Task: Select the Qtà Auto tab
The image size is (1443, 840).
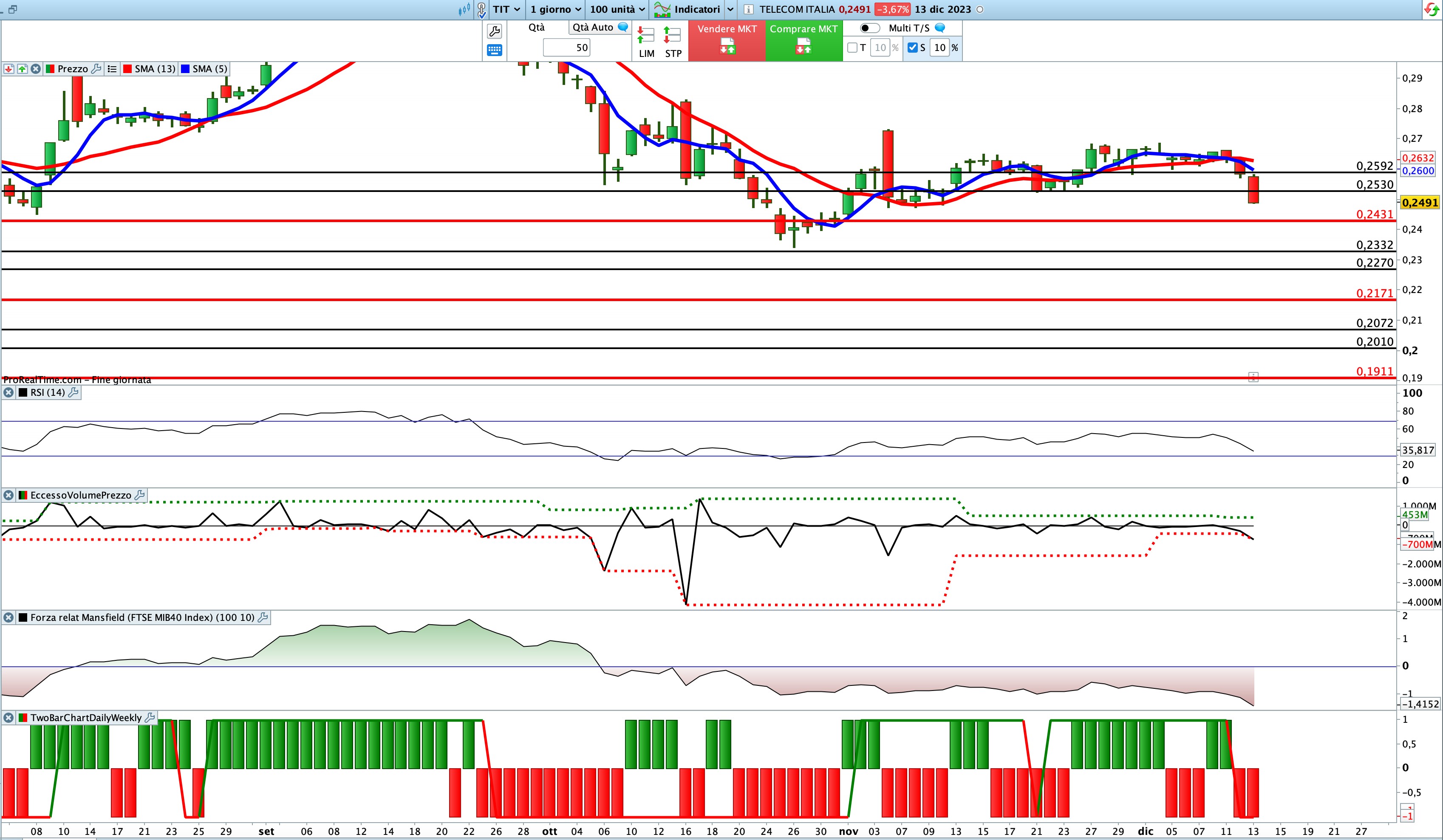Action: (x=593, y=28)
